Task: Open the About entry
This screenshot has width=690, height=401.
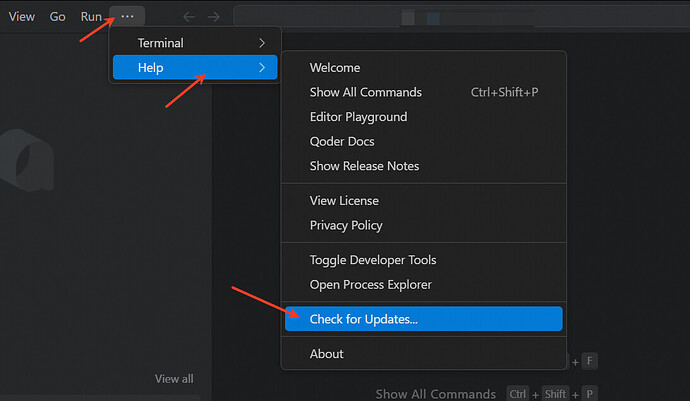Action: coord(327,354)
